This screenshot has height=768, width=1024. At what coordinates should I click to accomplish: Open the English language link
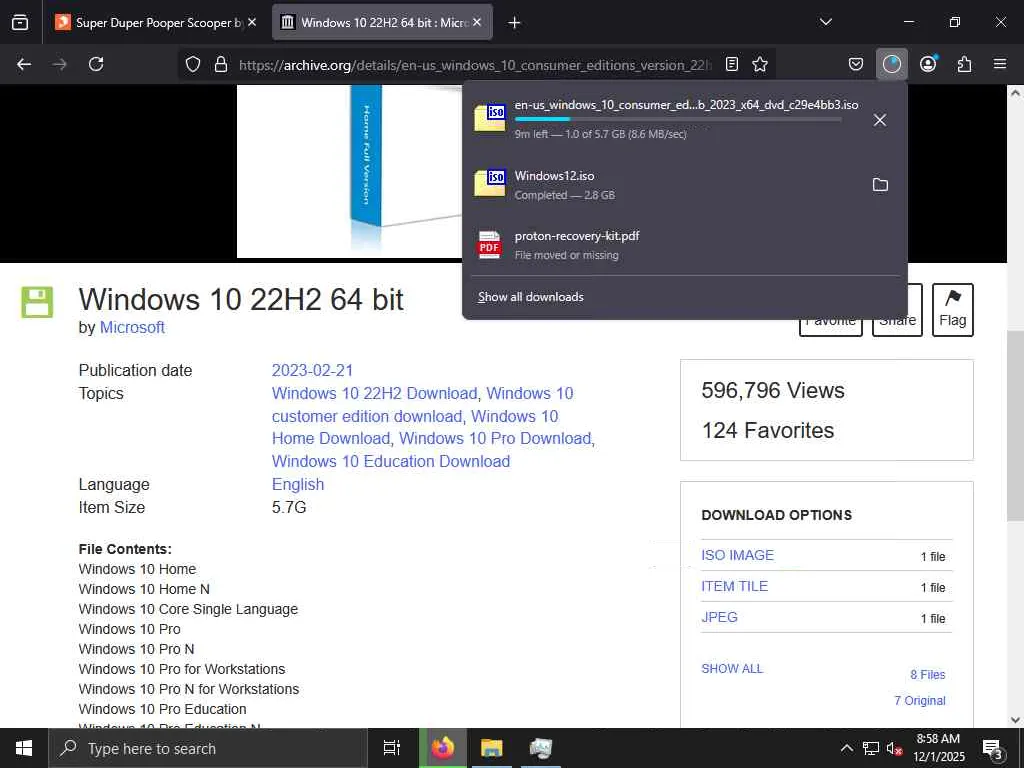coord(298,484)
